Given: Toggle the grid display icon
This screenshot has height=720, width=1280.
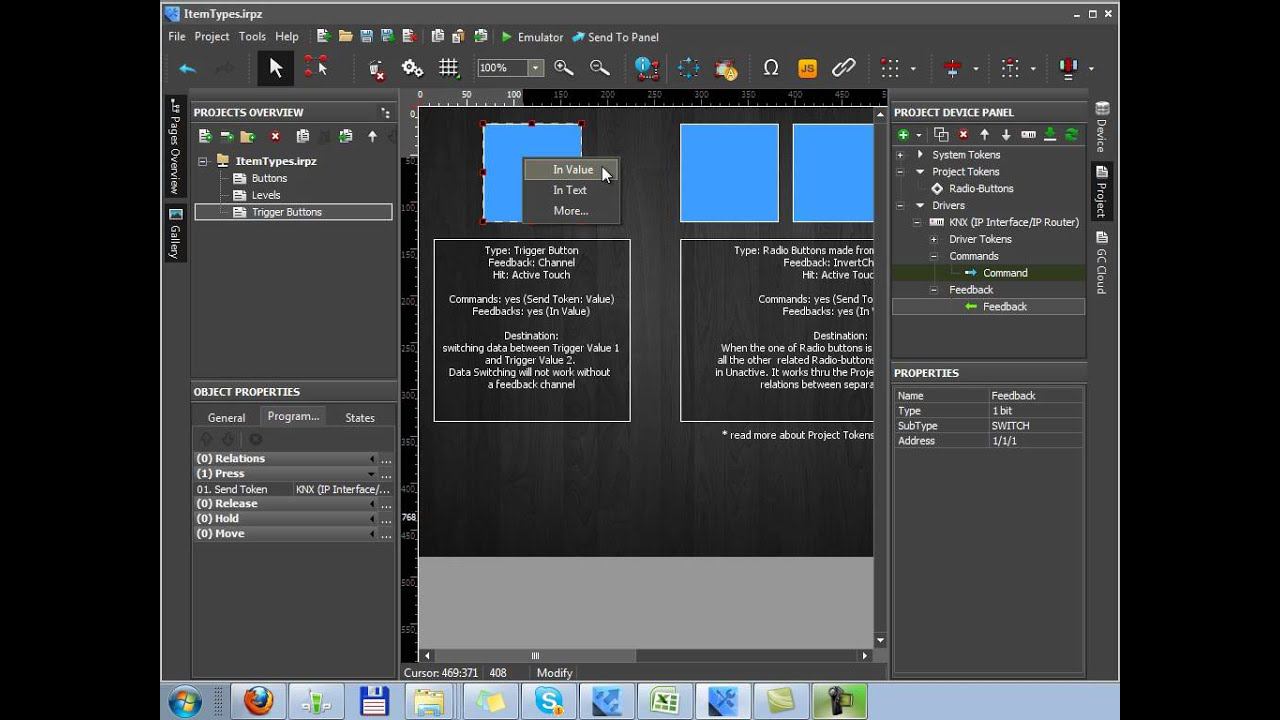Looking at the screenshot, I should coord(448,68).
